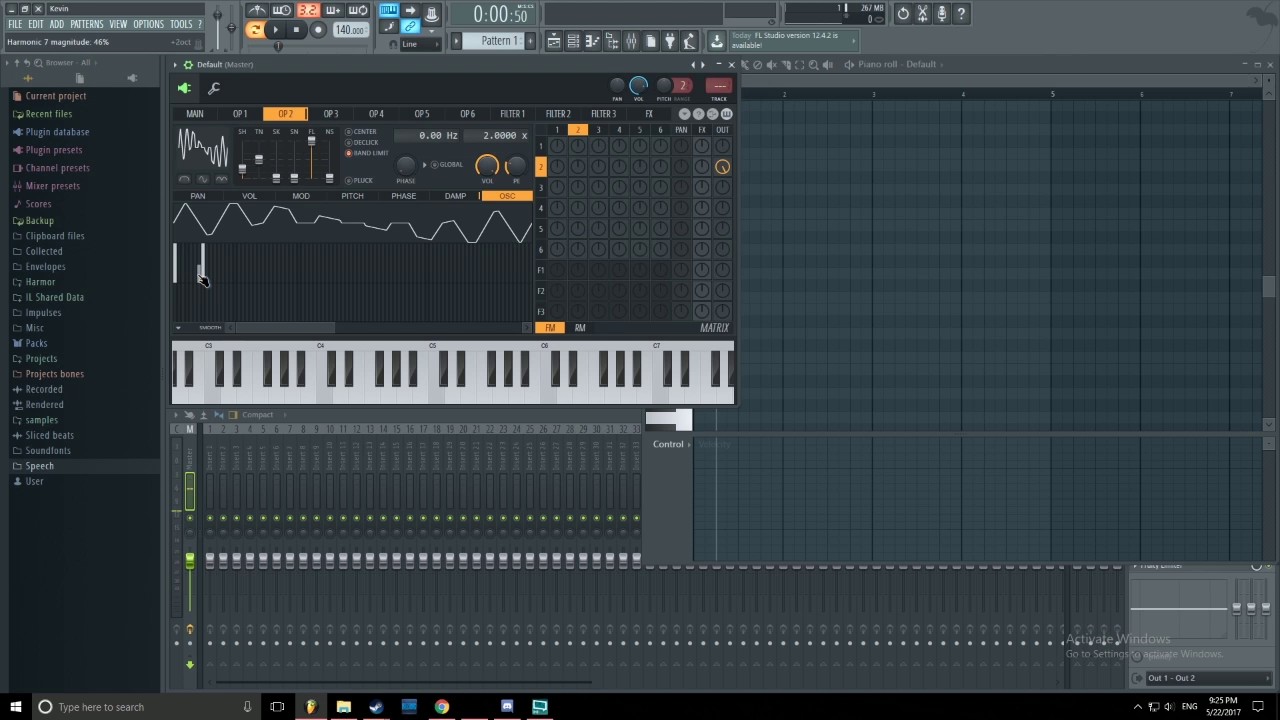Viewport: 1280px width, 720px height.
Task: Toggle the GLOBAL phase option
Action: (x=447, y=165)
